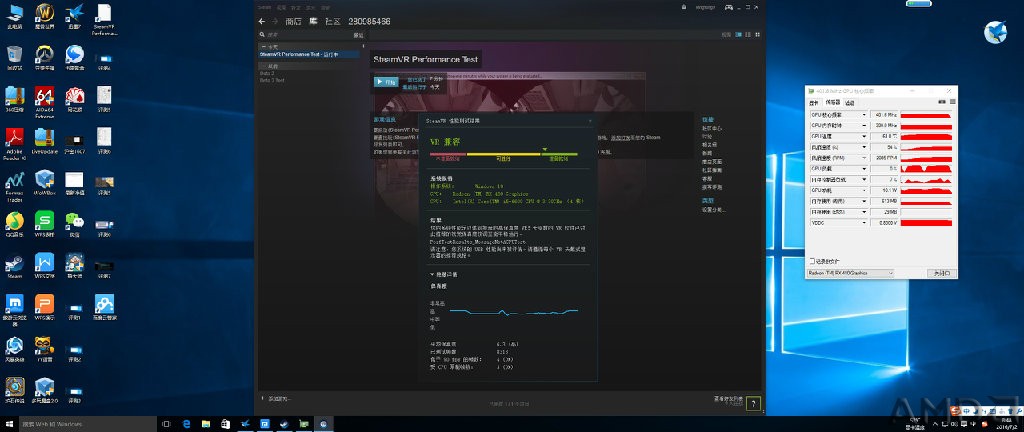Switch Steam library to grid view icon

pos(756,35)
